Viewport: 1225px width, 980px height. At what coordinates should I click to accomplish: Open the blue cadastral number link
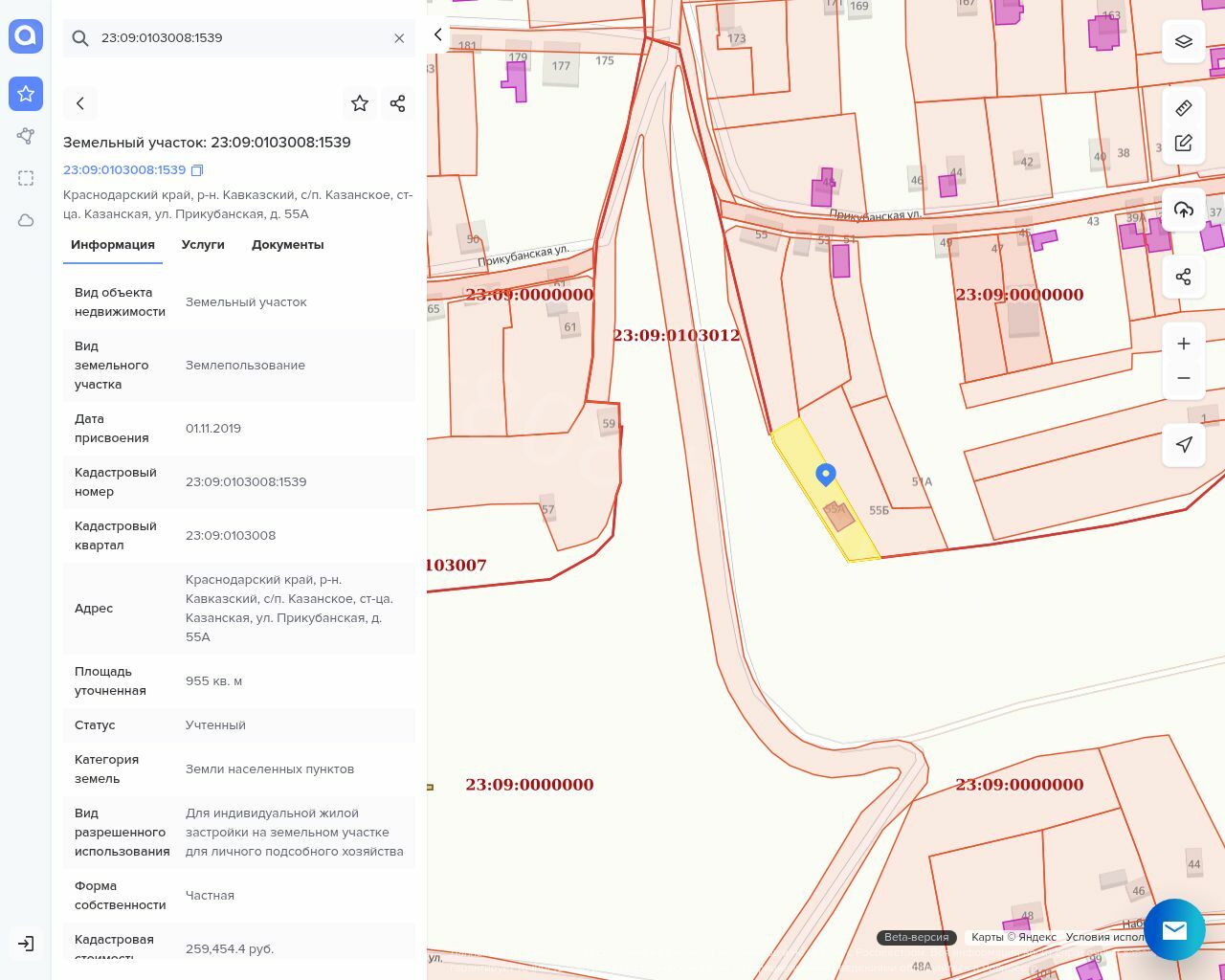pos(124,170)
